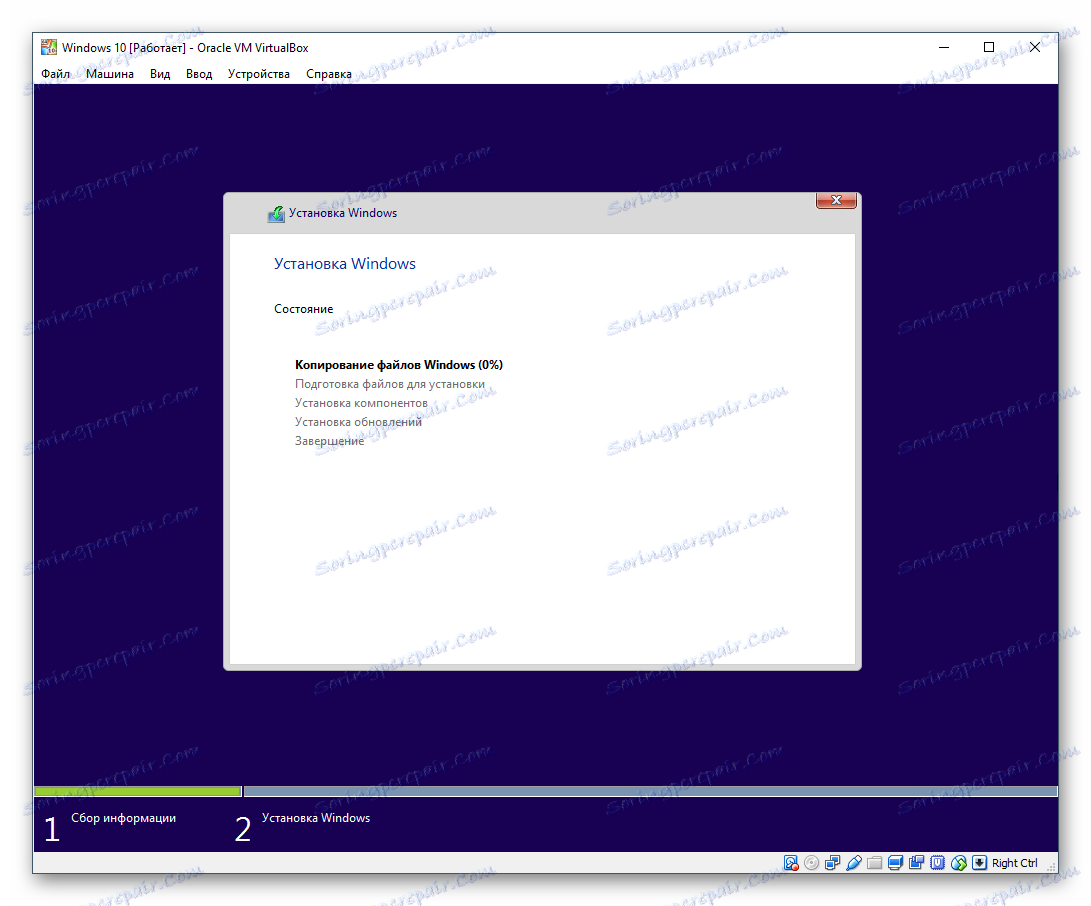Open the Вид menu
The image size is (1091, 906).
tap(160, 74)
